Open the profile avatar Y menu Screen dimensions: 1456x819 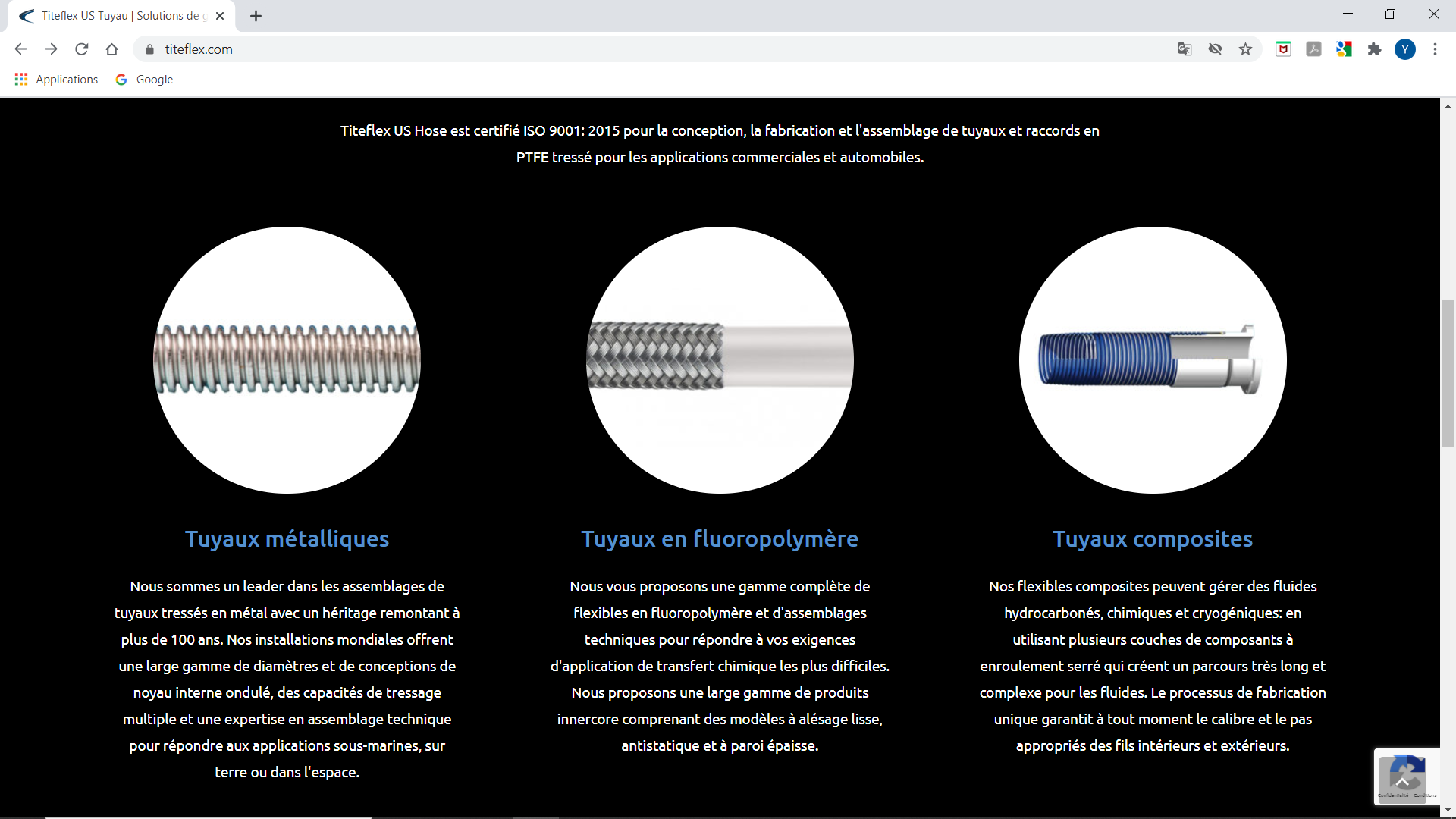point(1404,49)
